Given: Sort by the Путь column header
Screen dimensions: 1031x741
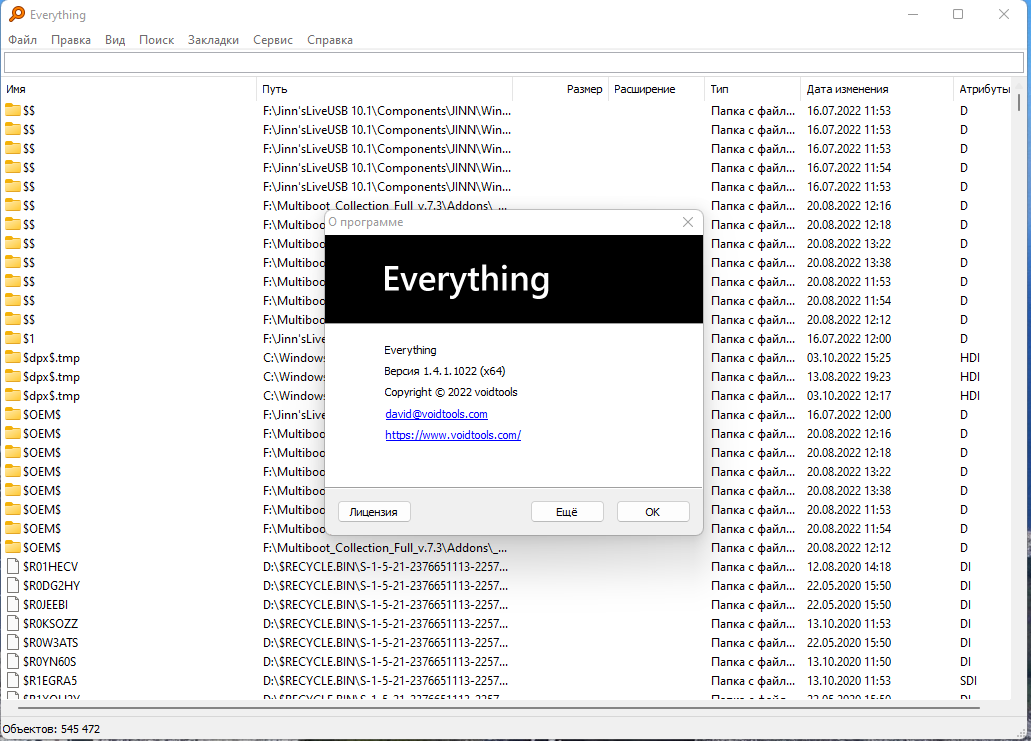Looking at the screenshot, I should click(384, 89).
